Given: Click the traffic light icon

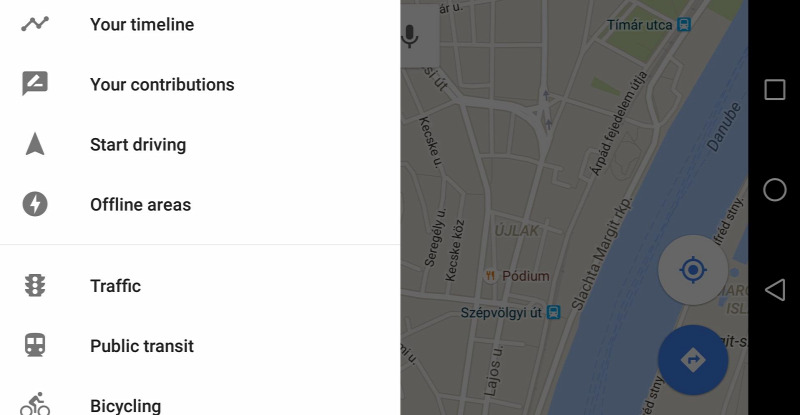Looking at the screenshot, I should (35, 285).
